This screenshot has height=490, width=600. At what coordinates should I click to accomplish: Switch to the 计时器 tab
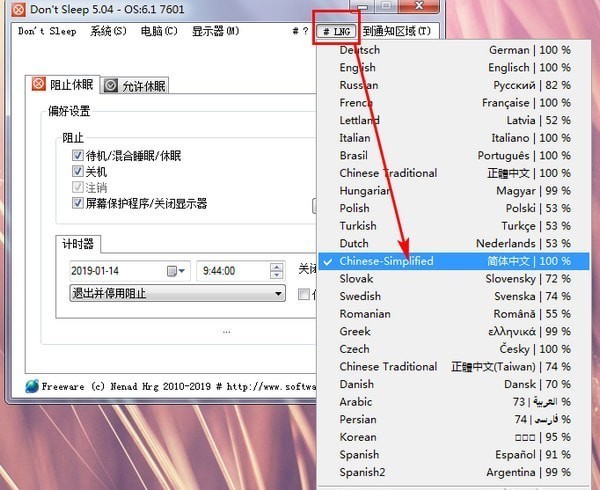tap(78, 243)
